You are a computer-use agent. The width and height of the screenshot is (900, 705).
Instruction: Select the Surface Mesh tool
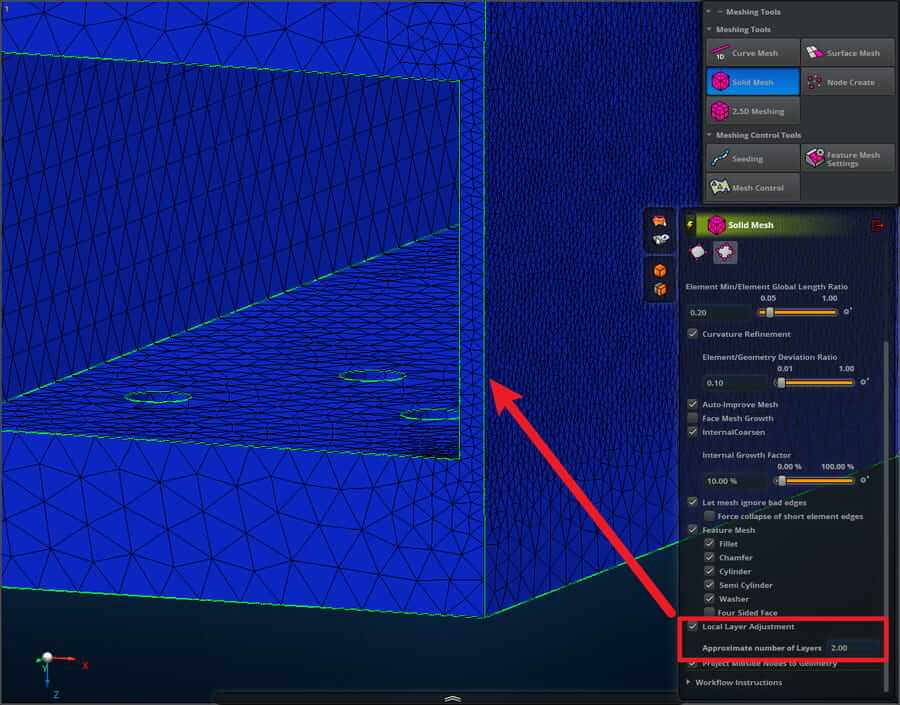point(848,53)
